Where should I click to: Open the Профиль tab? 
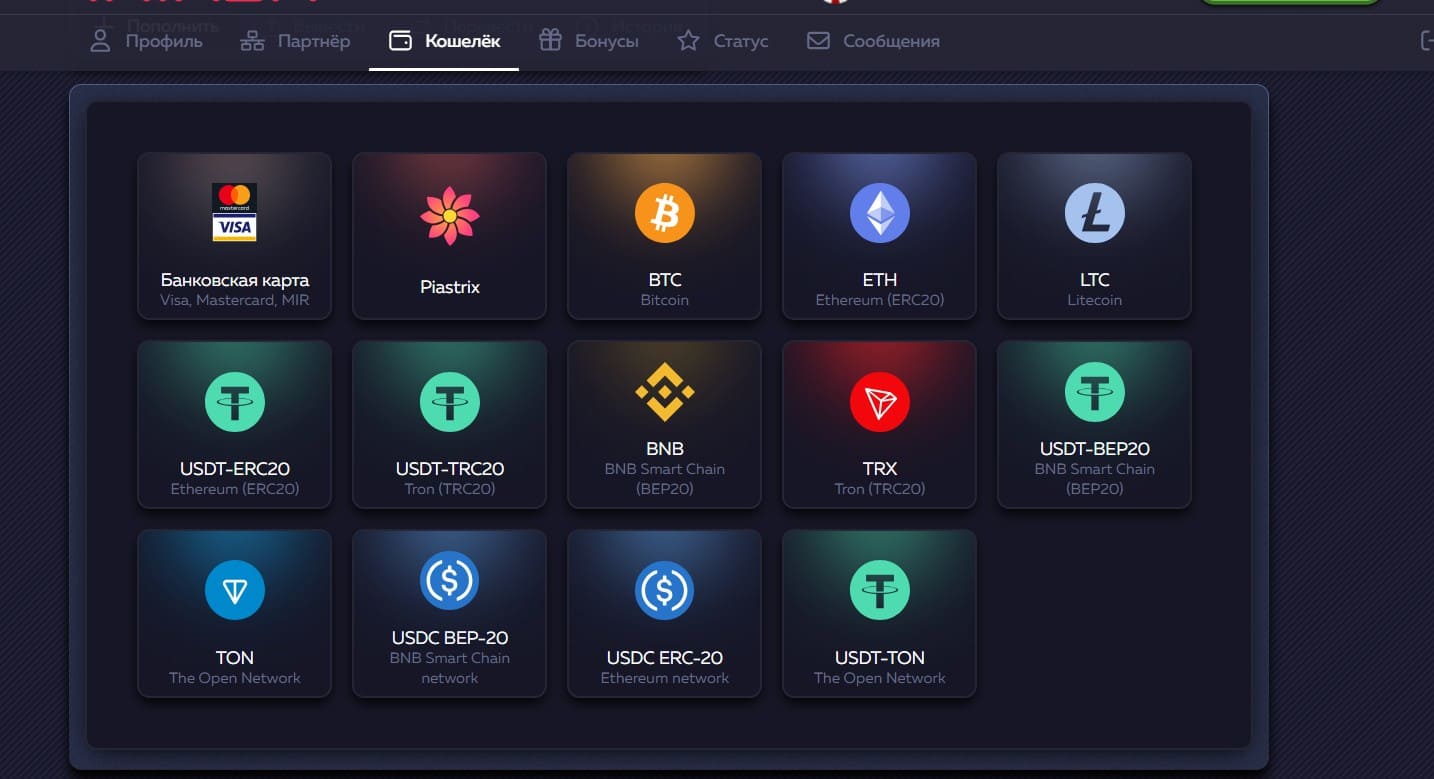[x=146, y=41]
